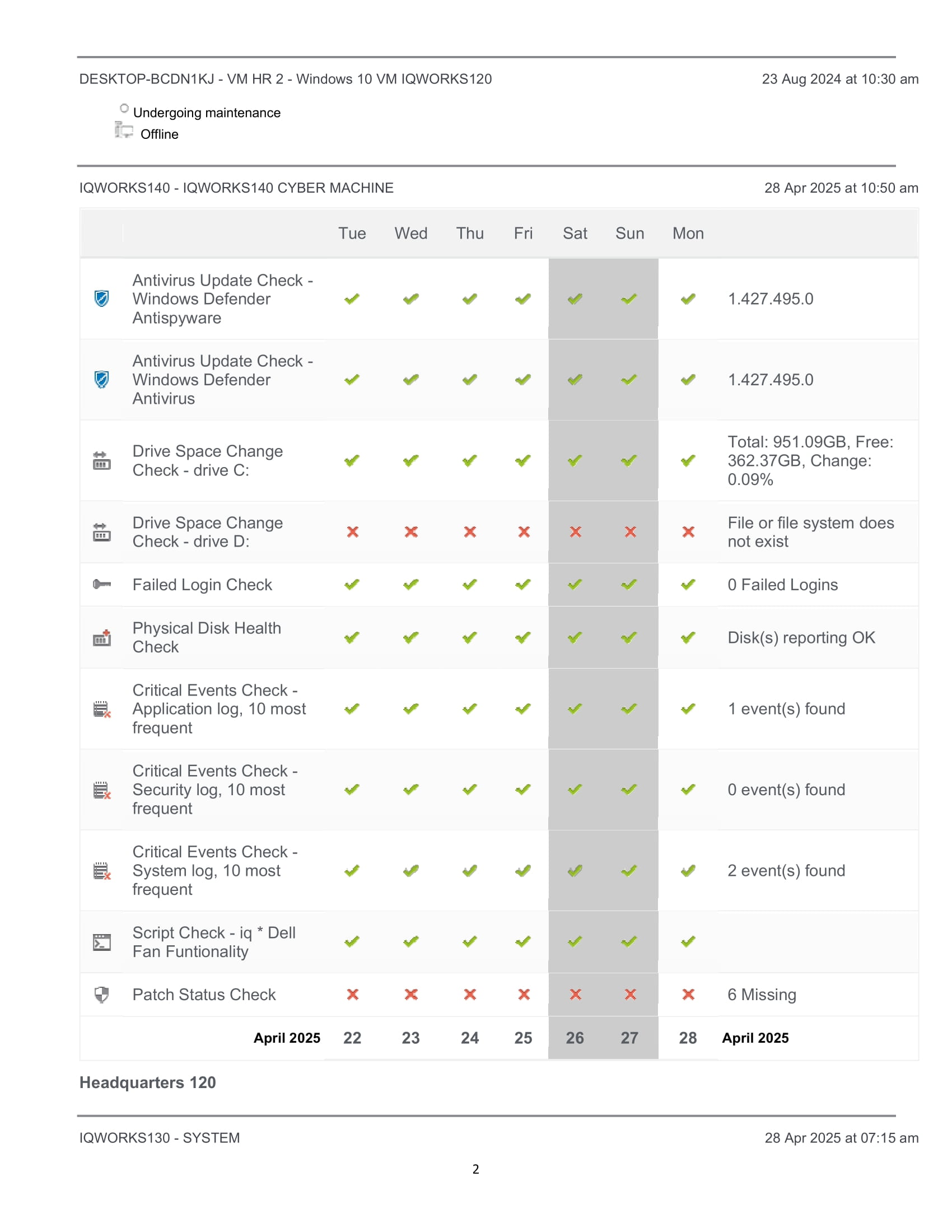The height and width of the screenshot is (1232, 952).
Task: Click the "2 event(s) found" System log result
Action: [x=786, y=870]
